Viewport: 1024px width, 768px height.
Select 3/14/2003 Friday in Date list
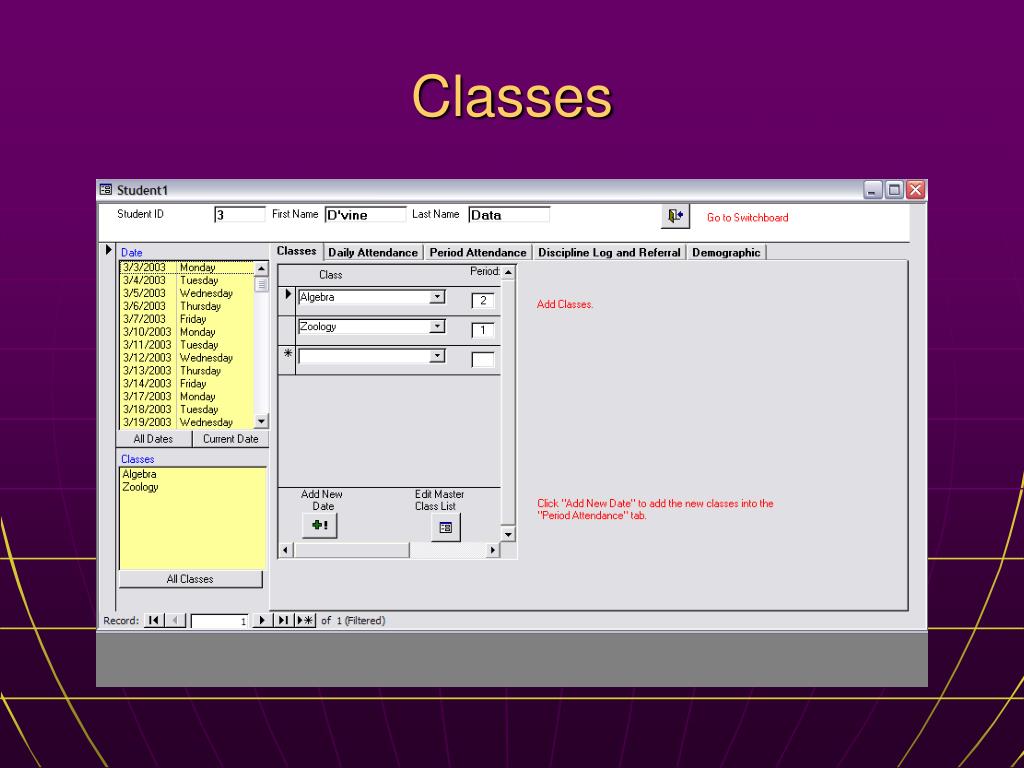coord(187,383)
